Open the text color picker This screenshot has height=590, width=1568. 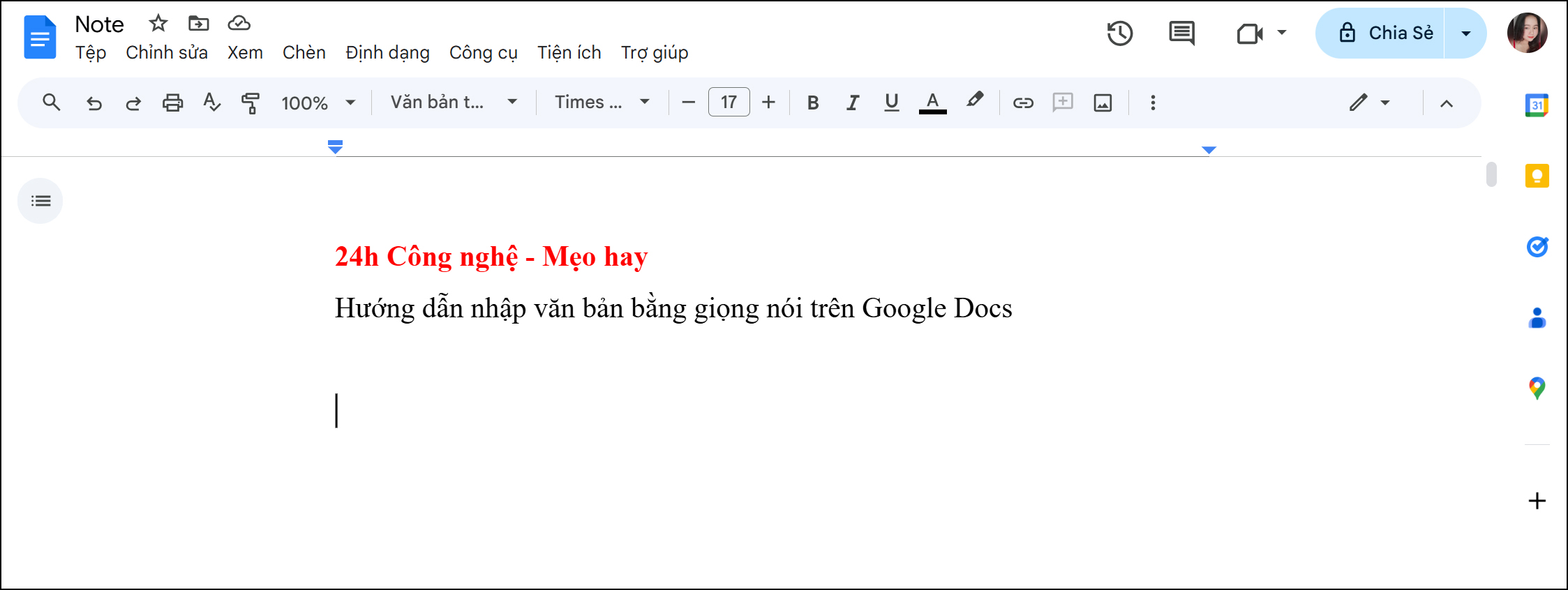pyautogui.click(x=932, y=103)
